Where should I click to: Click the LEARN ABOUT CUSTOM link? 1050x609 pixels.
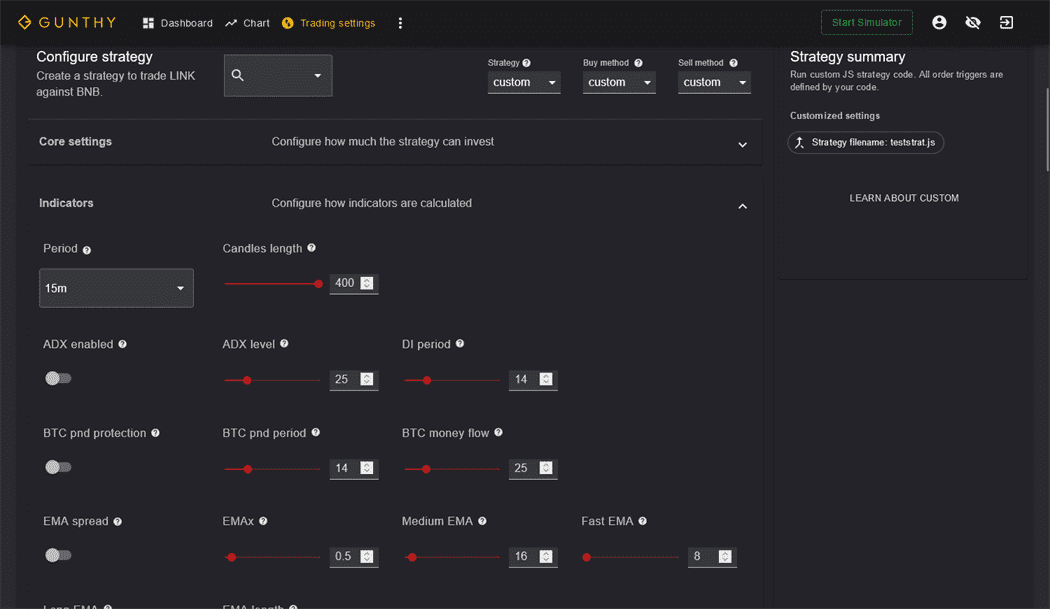(x=904, y=198)
